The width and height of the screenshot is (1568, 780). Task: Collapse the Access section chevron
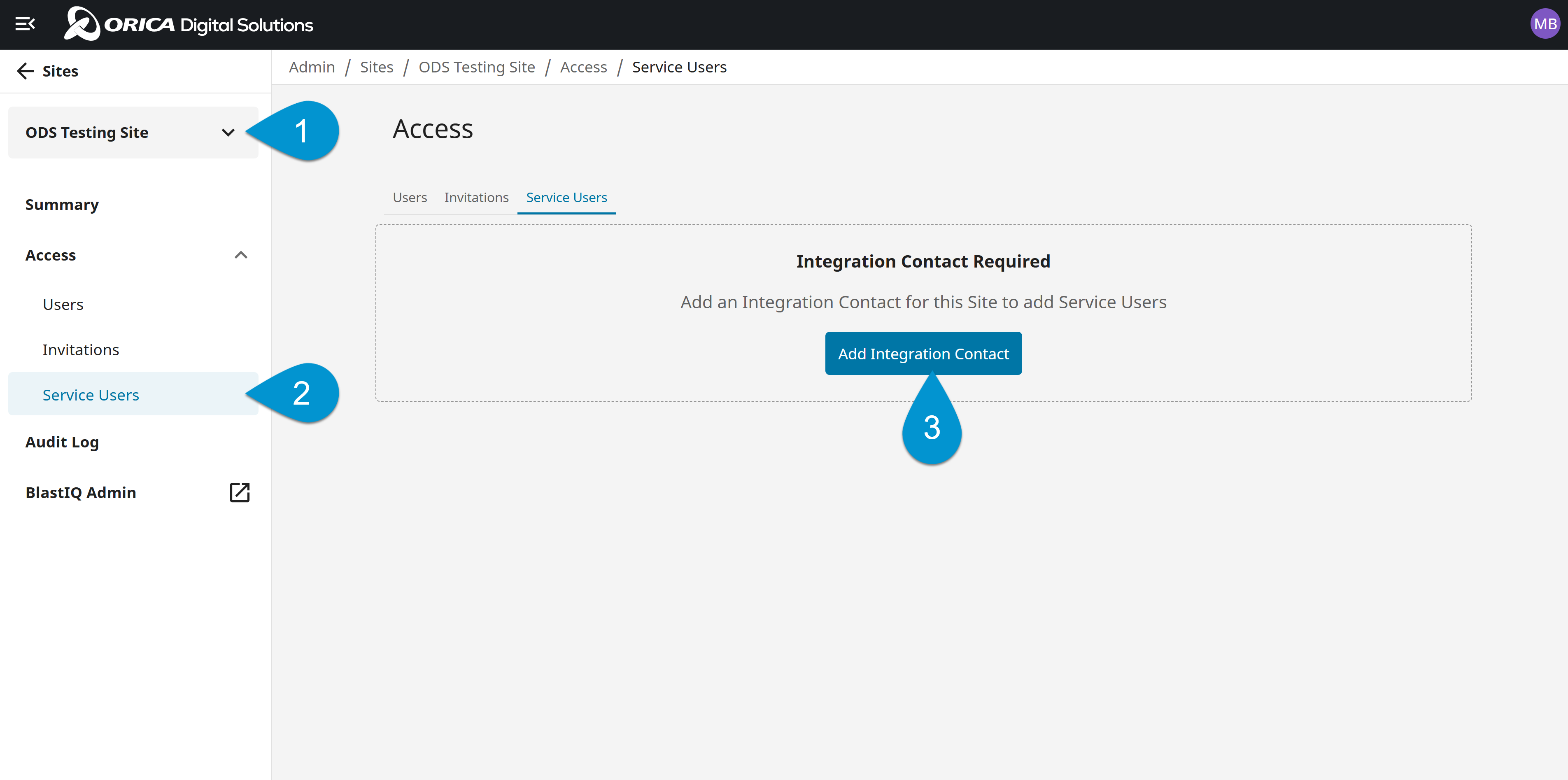241,255
